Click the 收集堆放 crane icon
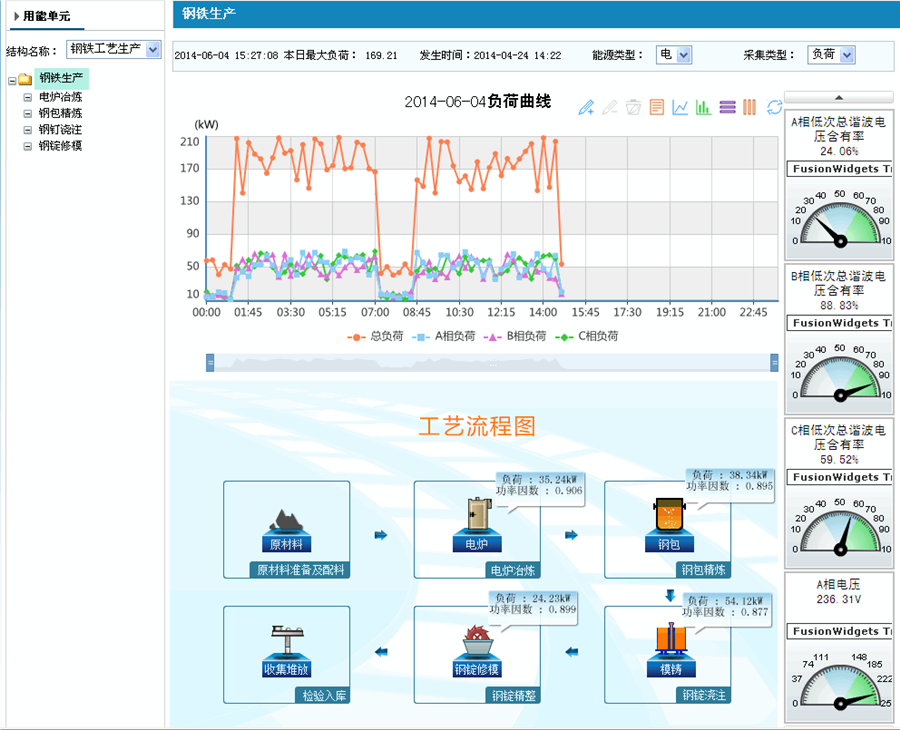 287,639
